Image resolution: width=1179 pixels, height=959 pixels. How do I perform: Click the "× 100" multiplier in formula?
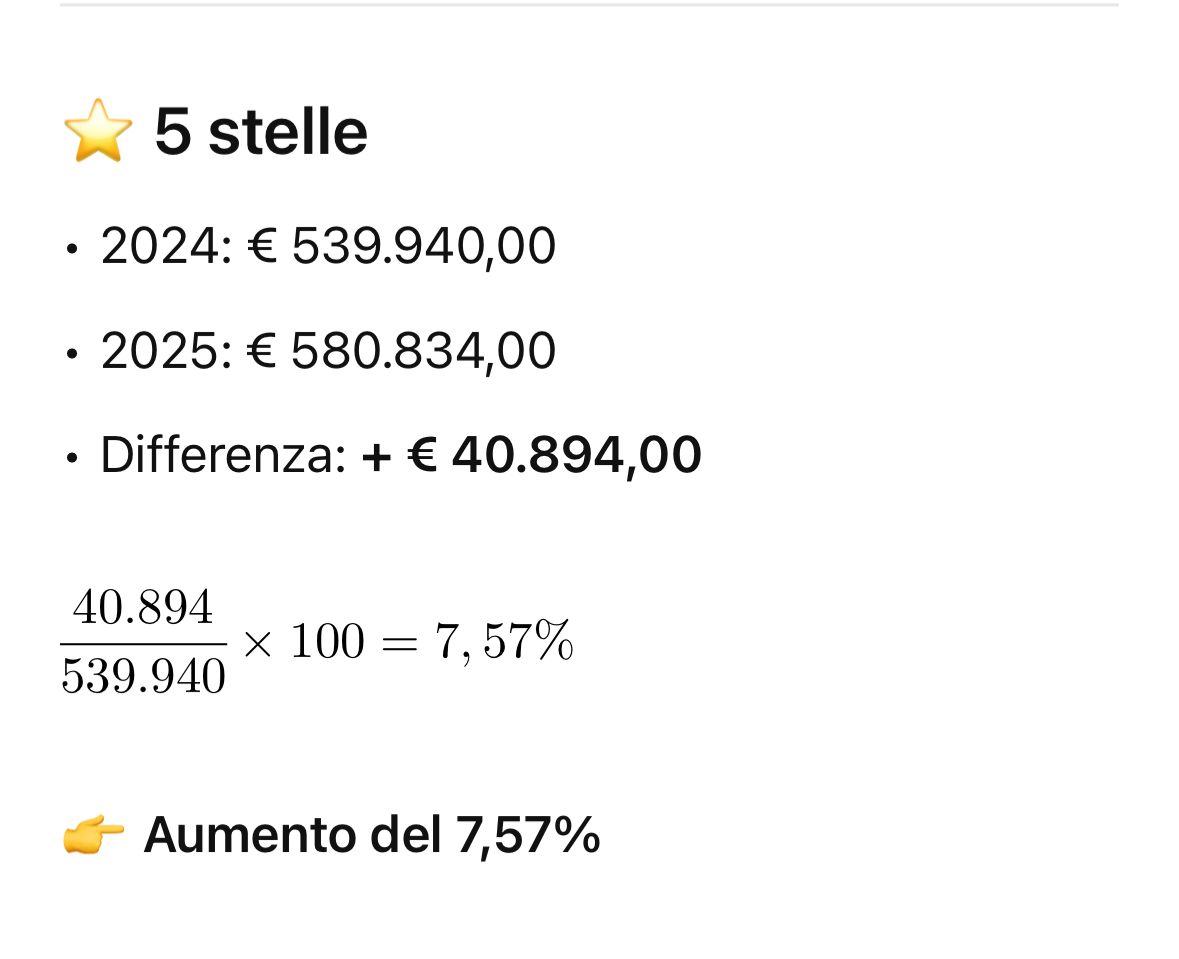pos(303,642)
